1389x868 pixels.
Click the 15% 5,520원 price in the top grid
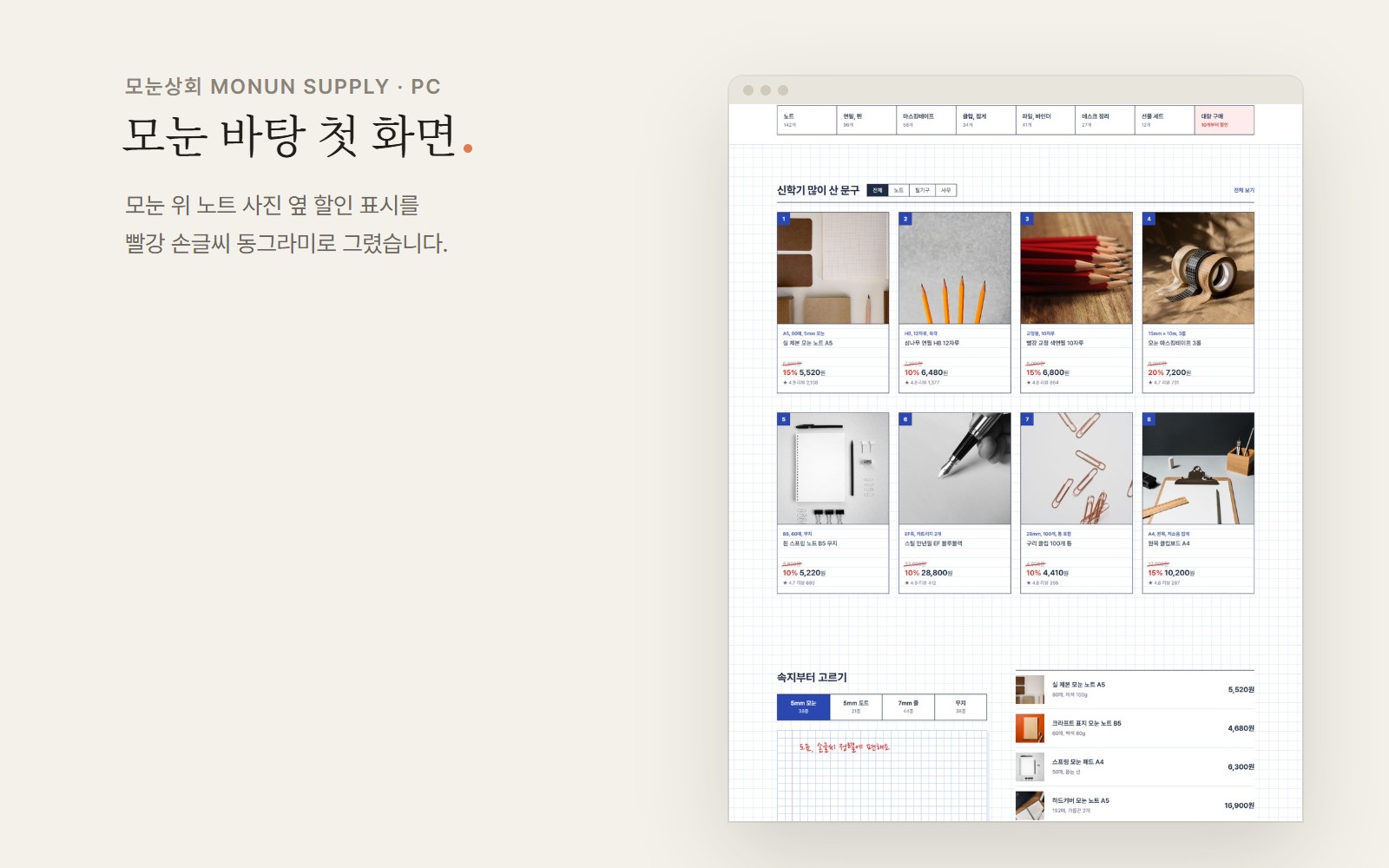(x=804, y=372)
